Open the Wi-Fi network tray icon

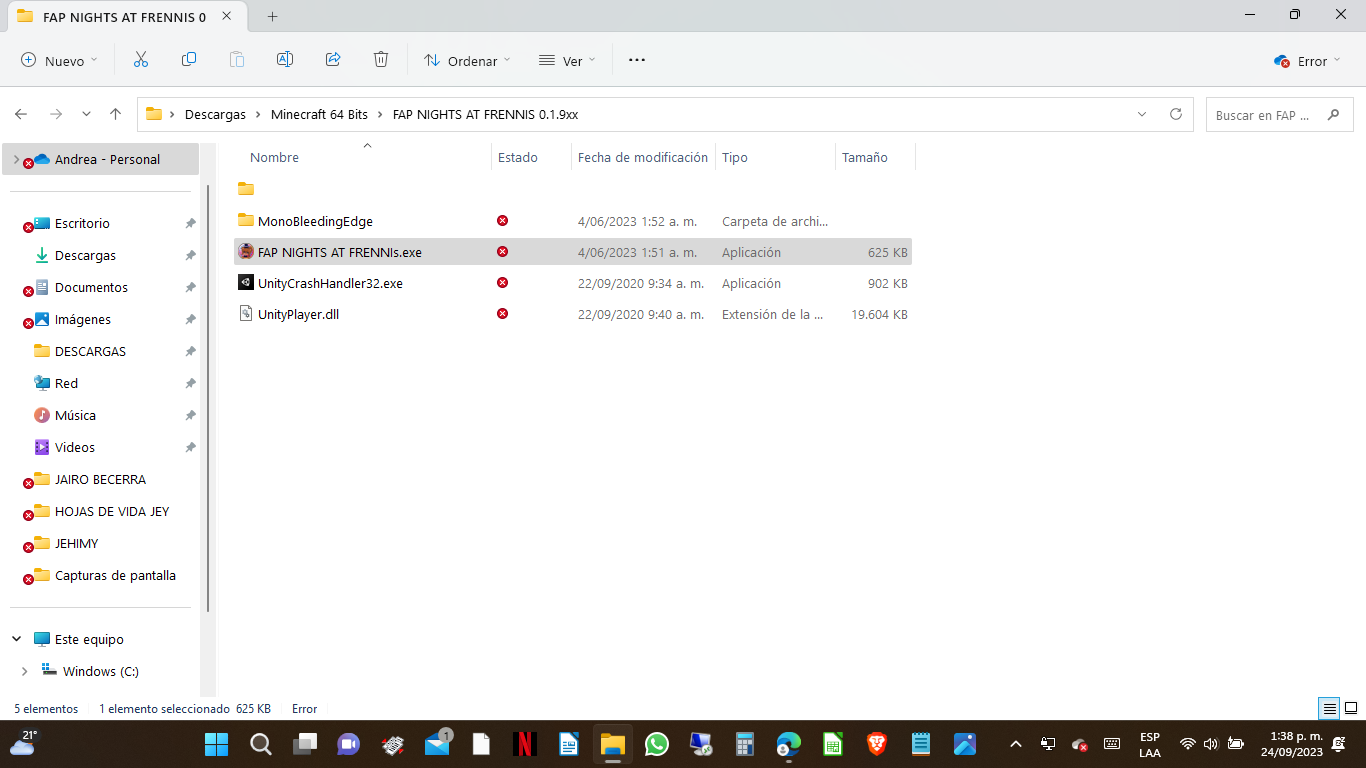[1188, 744]
